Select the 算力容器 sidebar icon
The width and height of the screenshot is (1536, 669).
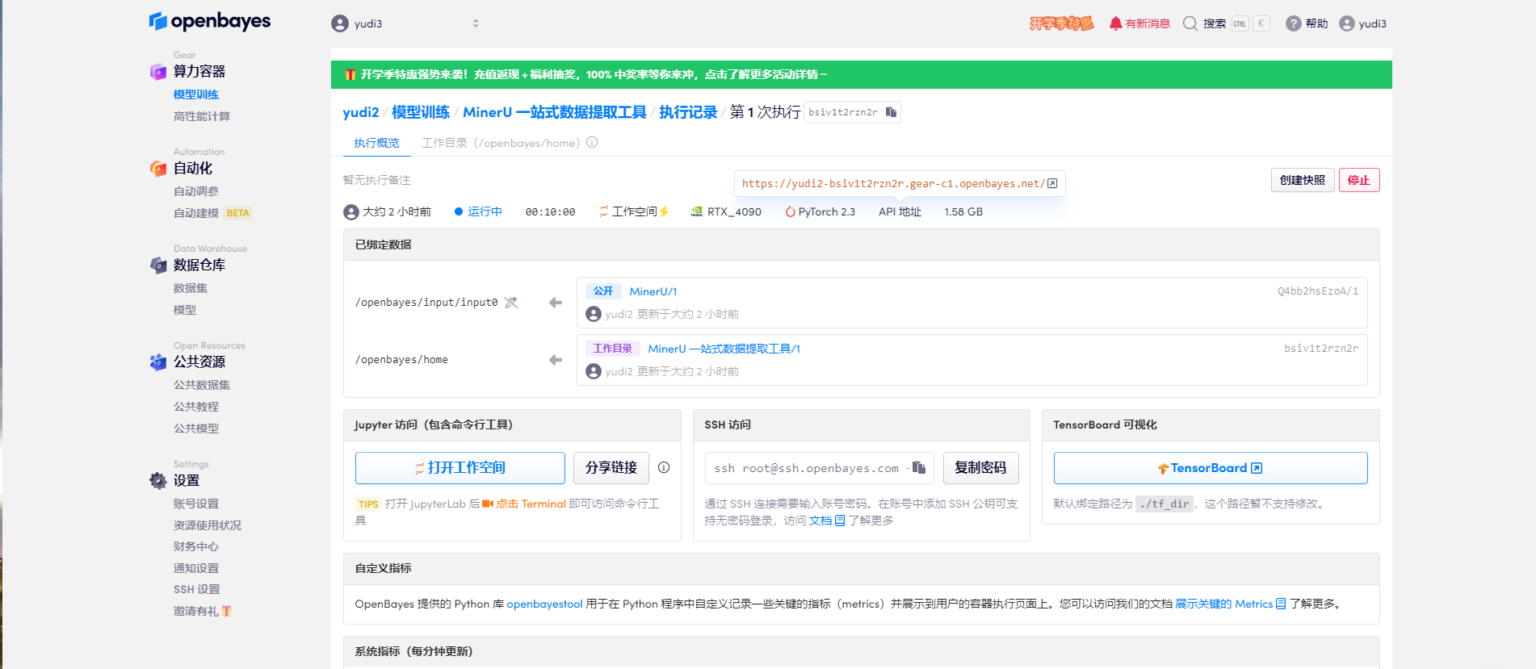(x=158, y=70)
